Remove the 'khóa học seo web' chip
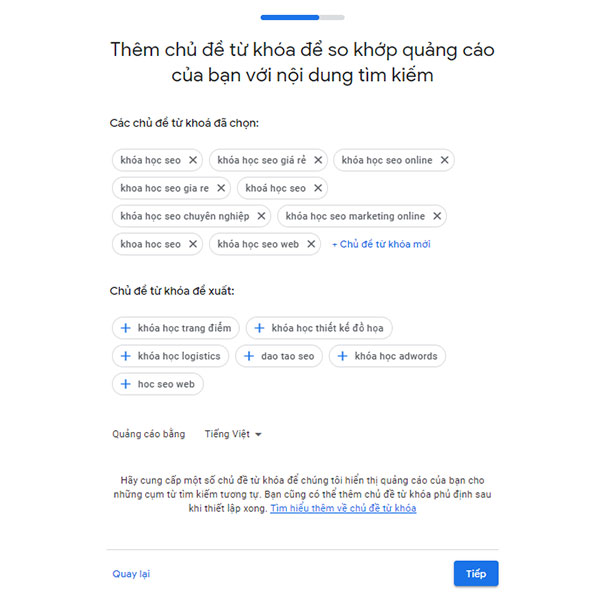This screenshot has width=600, height=600. 311,244
